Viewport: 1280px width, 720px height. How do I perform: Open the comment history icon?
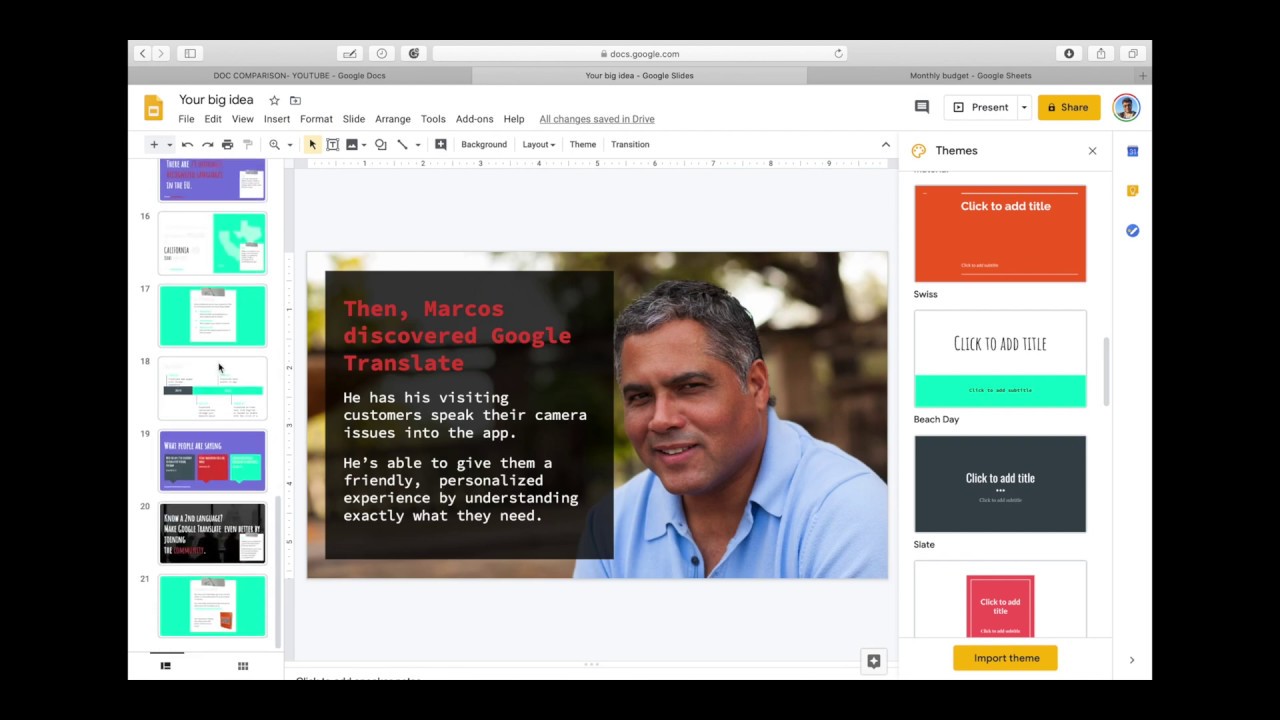click(922, 107)
